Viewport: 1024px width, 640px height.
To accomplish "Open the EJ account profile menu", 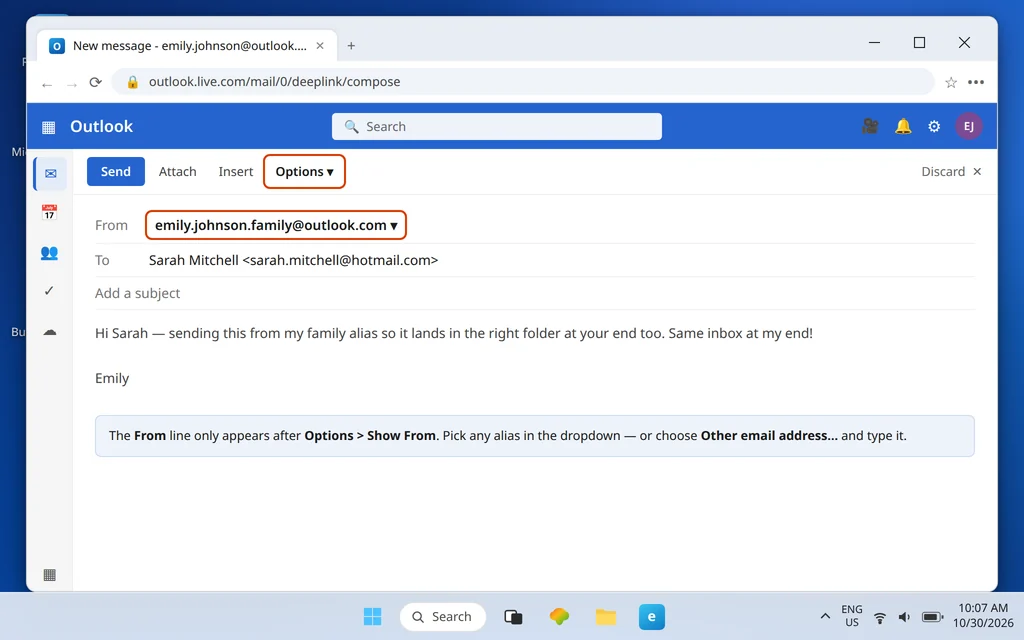I will coord(968,126).
